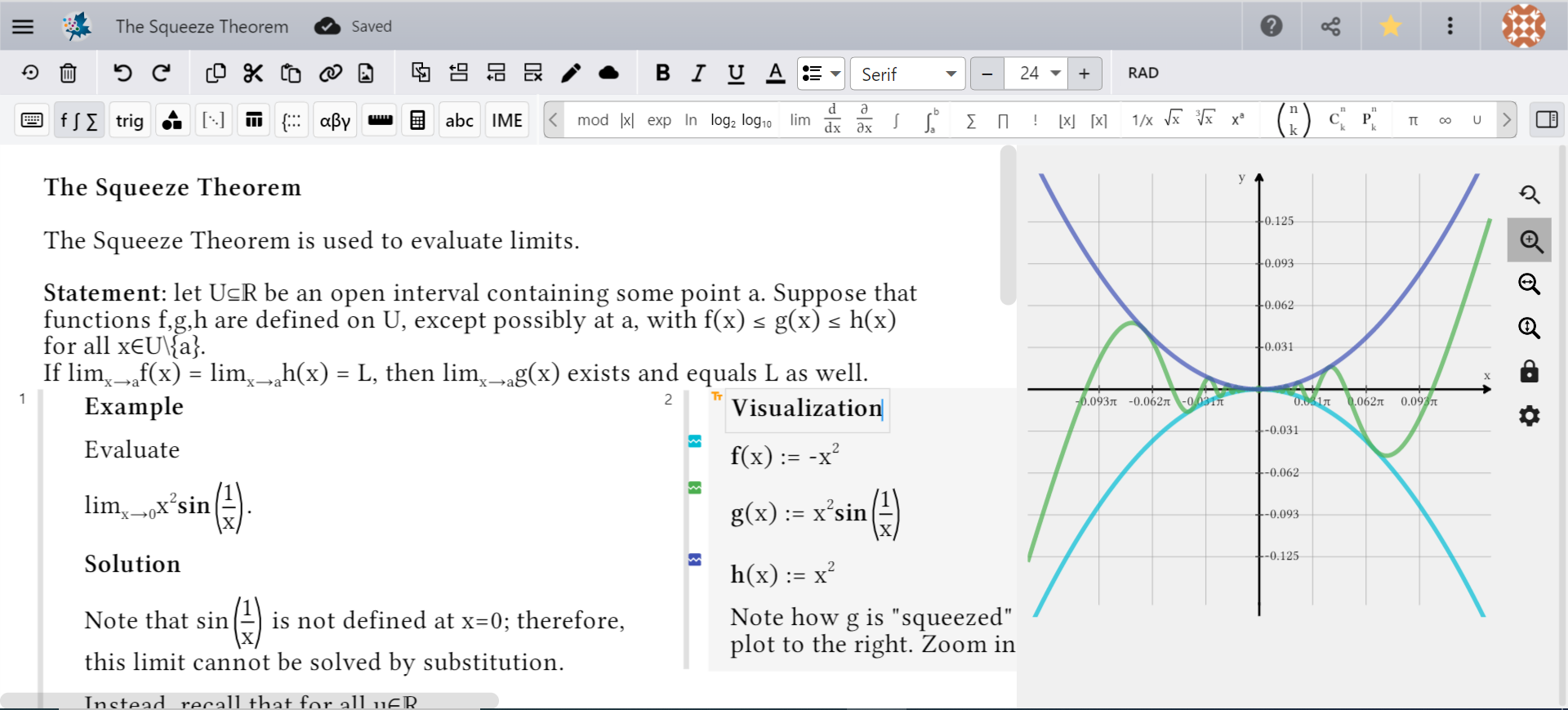Viewport: 1568px width, 710px height.
Task: Open the three-dot more options menu
Action: (x=1450, y=26)
